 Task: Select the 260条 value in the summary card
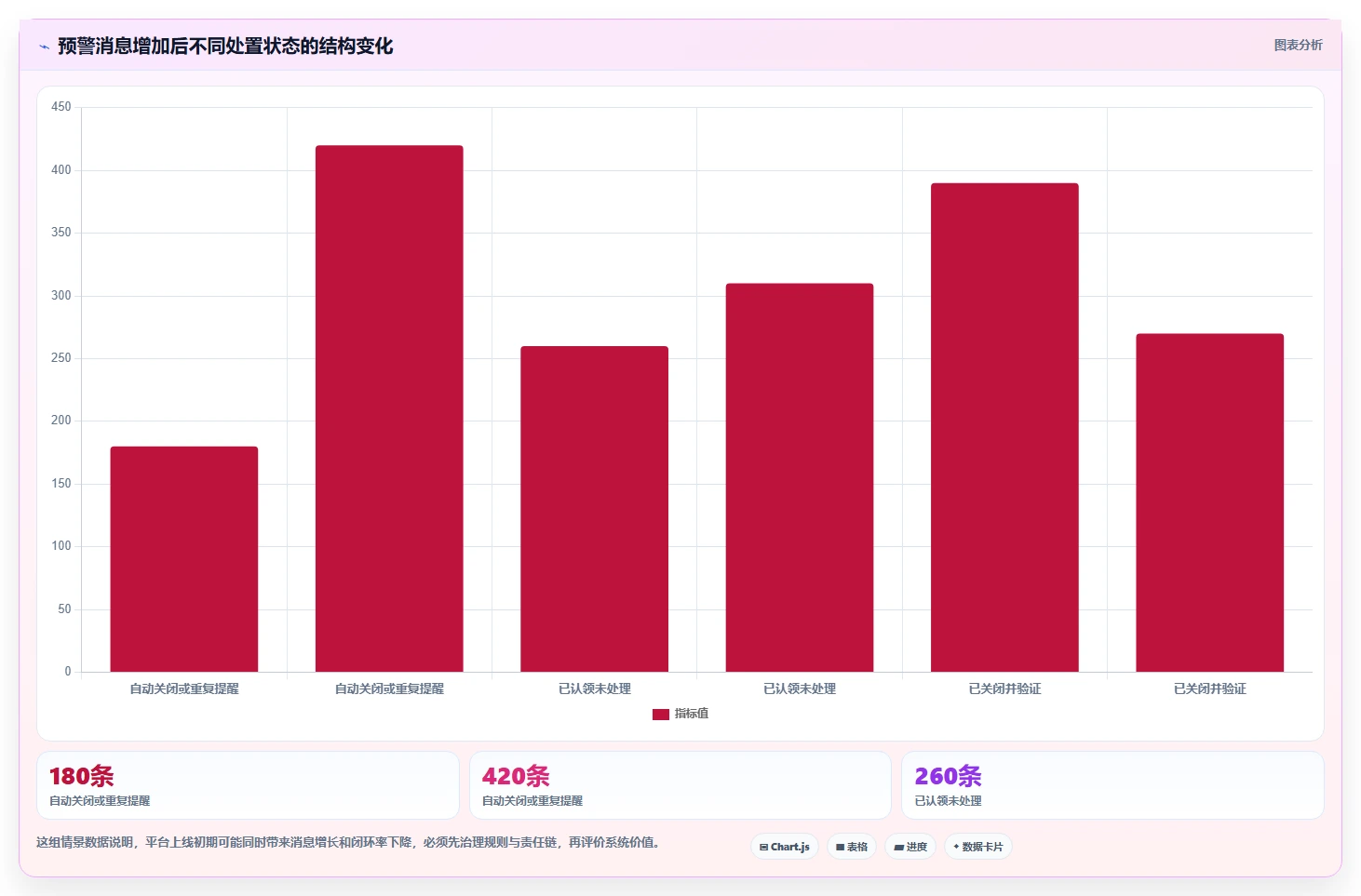tap(948, 776)
